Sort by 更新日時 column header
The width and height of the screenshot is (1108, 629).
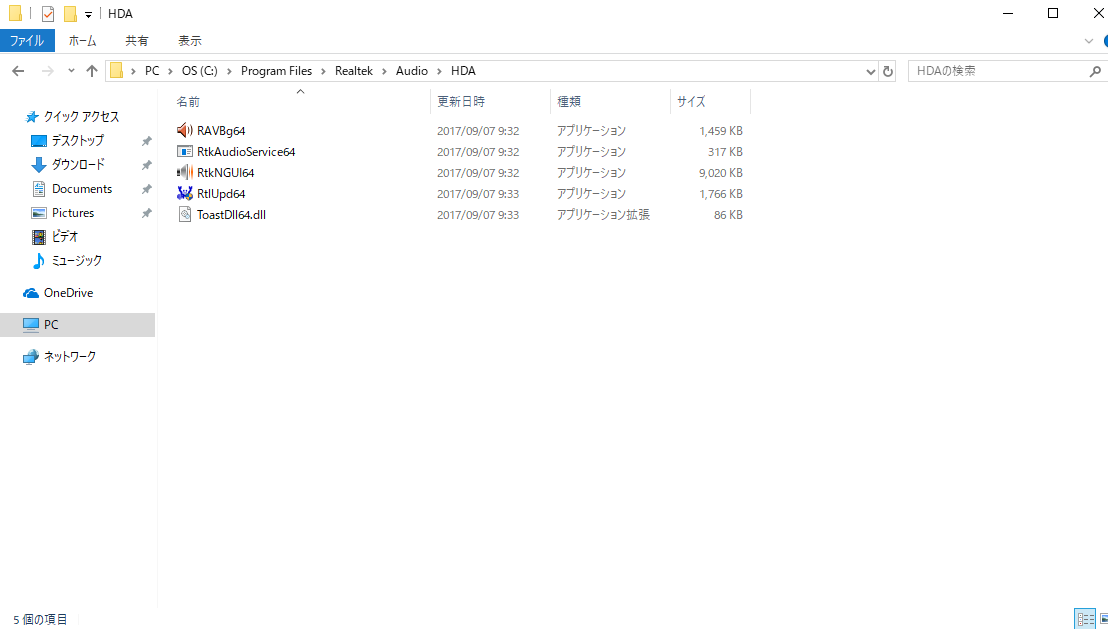coord(461,102)
